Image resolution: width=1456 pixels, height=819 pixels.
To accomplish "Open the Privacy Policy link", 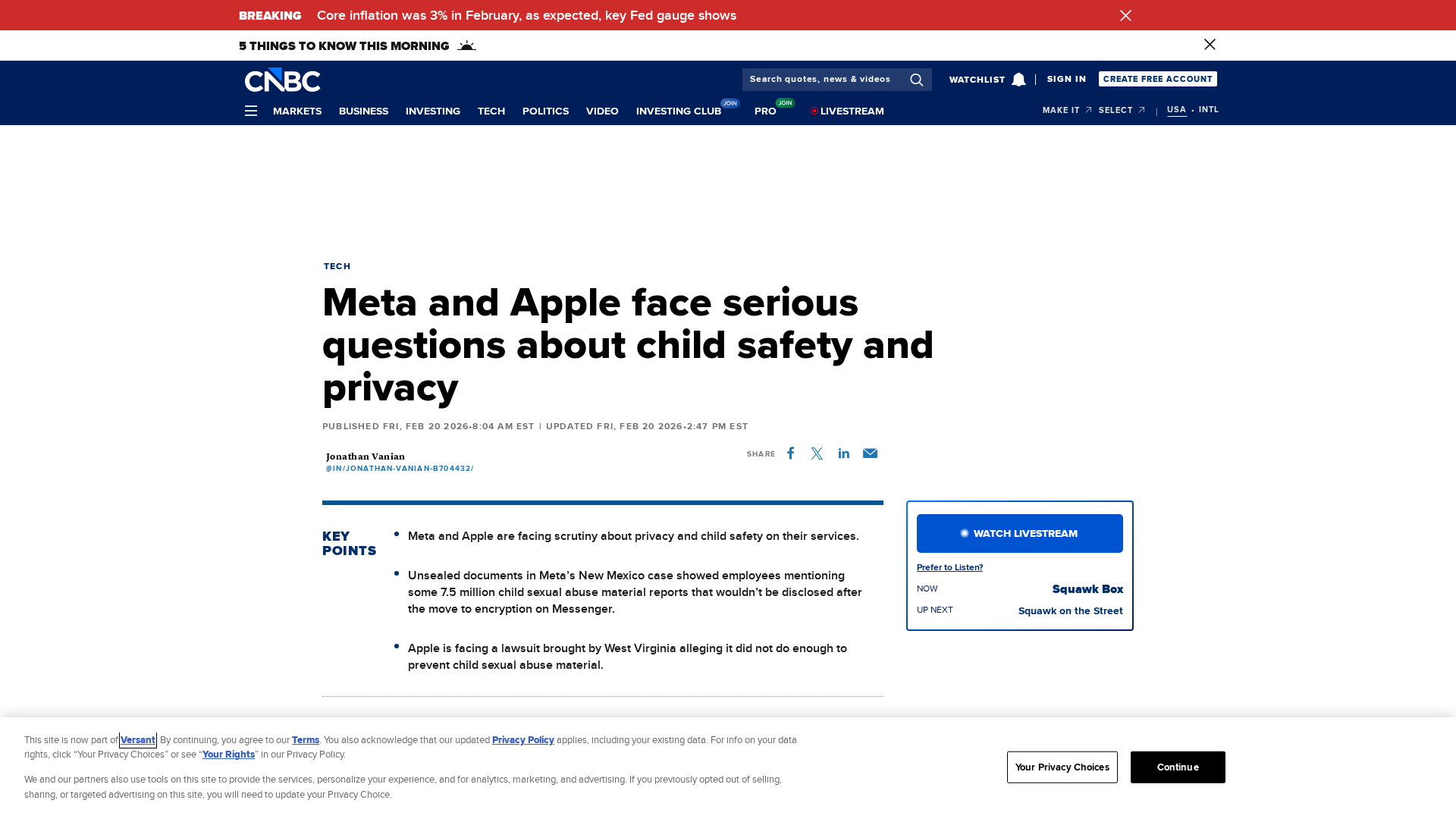I will [x=522, y=740].
